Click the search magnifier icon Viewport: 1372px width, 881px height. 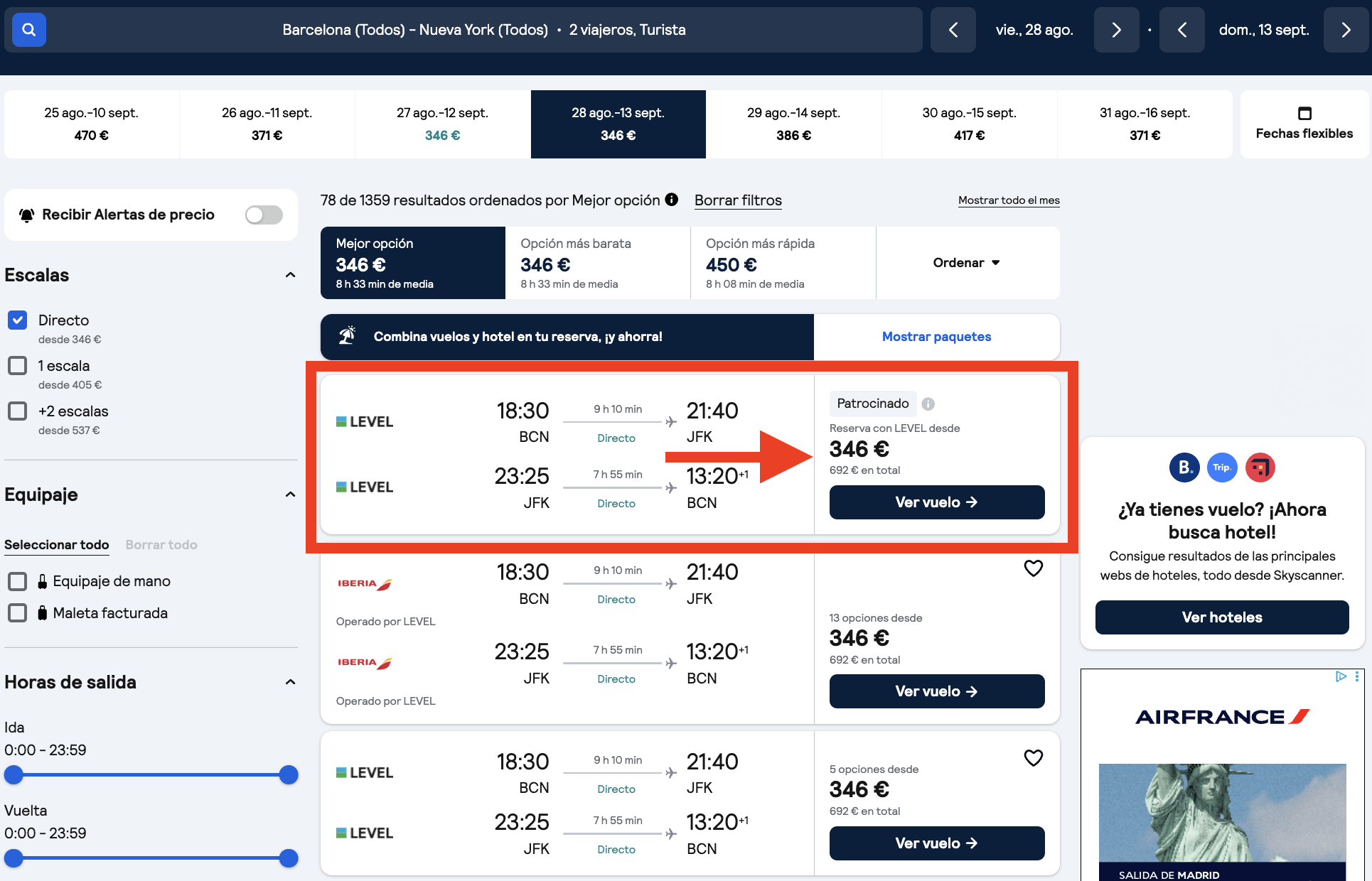[x=29, y=30]
